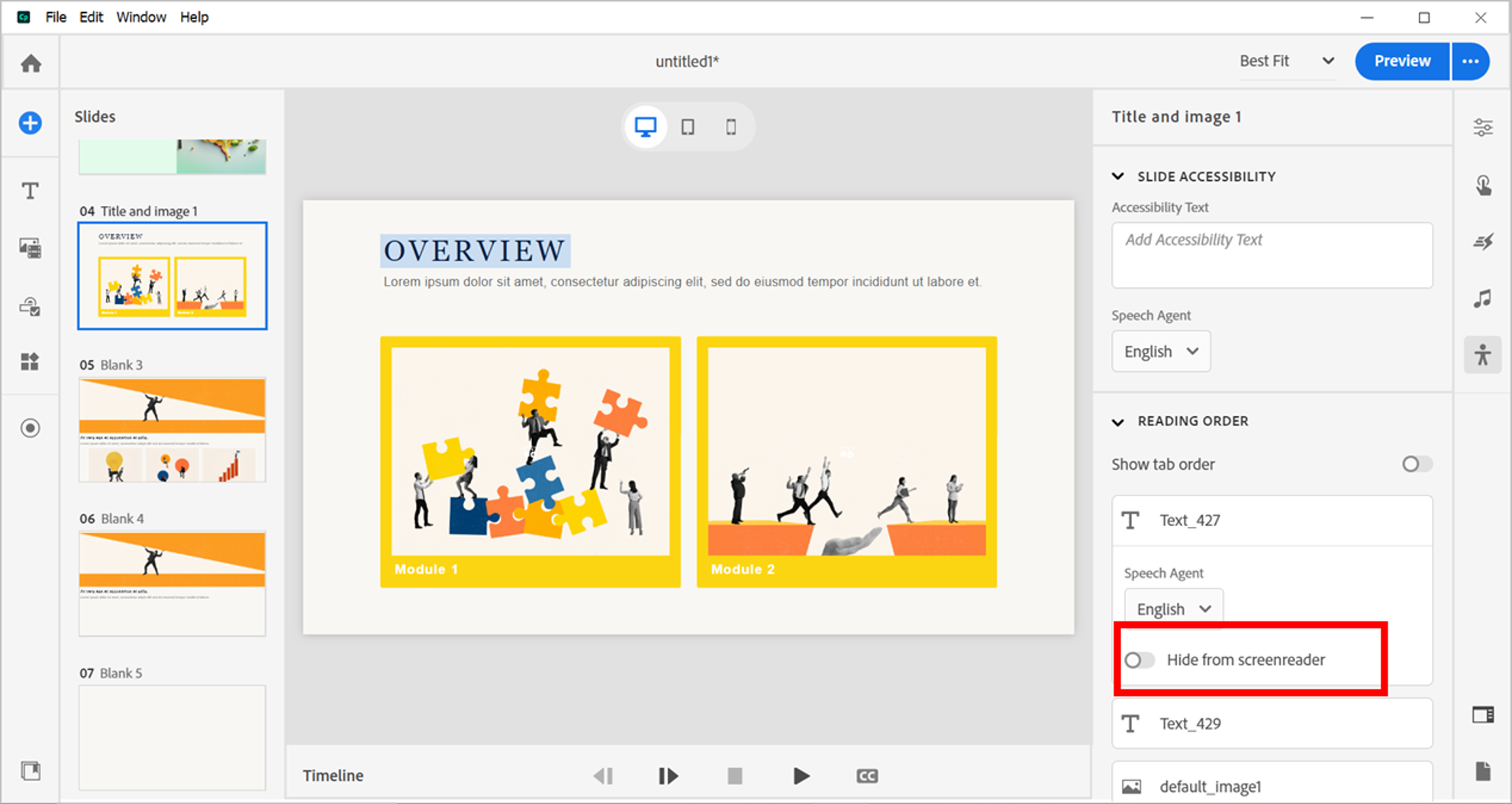Select the Text tool in left toolbar

(31, 190)
